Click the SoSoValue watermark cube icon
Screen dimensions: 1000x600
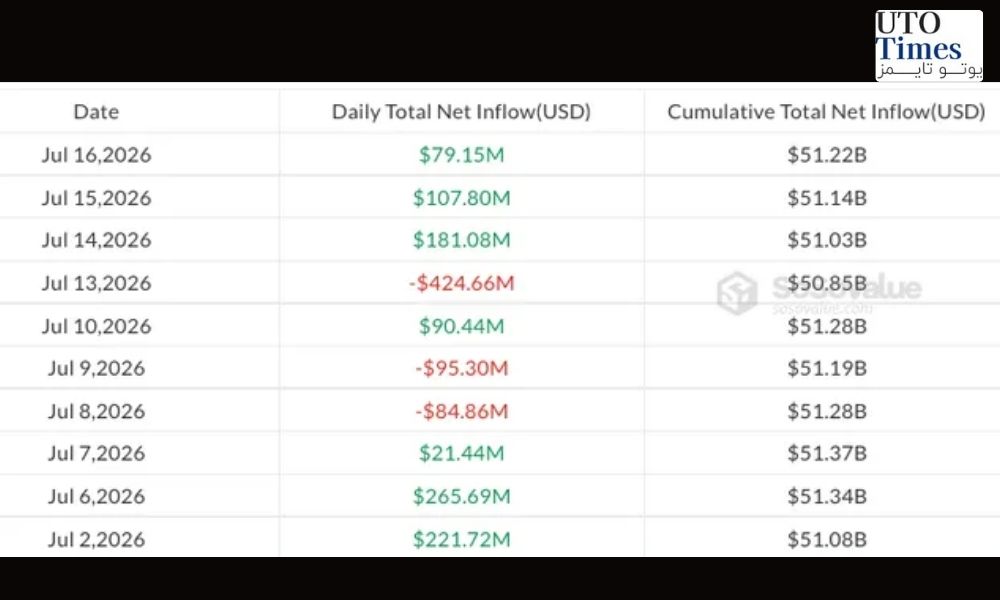pyautogui.click(x=737, y=293)
